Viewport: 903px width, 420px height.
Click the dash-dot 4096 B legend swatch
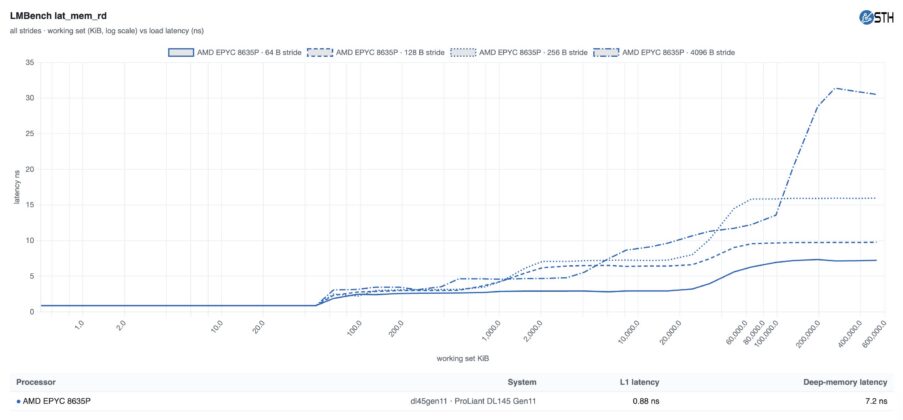(x=606, y=52)
